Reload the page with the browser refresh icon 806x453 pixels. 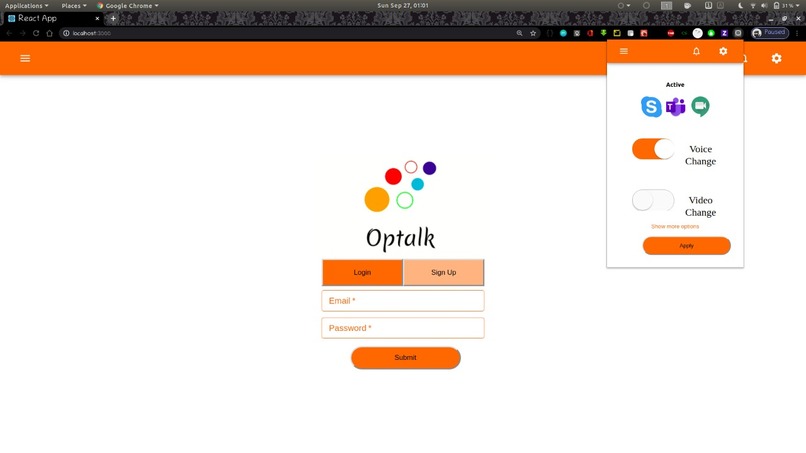coord(36,33)
